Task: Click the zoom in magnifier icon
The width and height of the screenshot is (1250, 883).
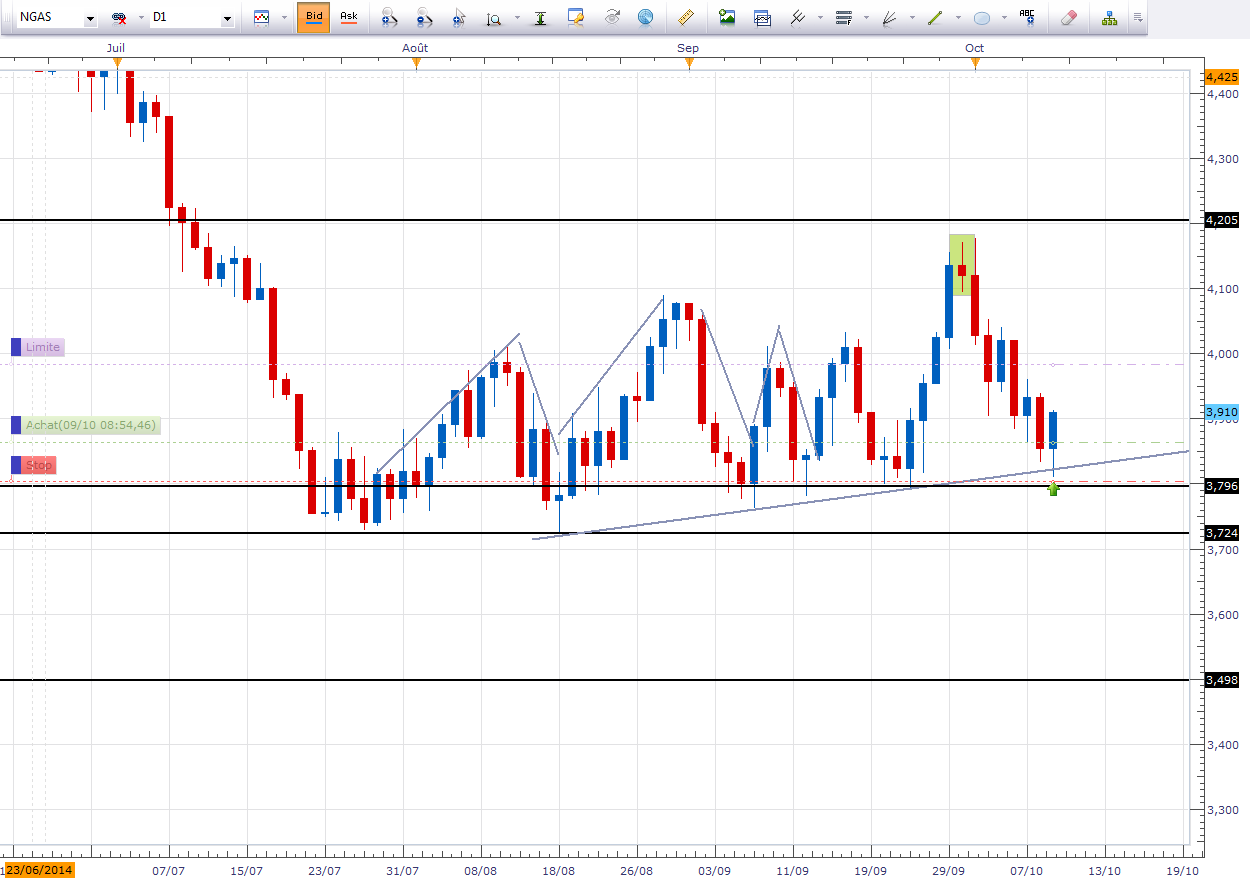Action: tap(390, 18)
